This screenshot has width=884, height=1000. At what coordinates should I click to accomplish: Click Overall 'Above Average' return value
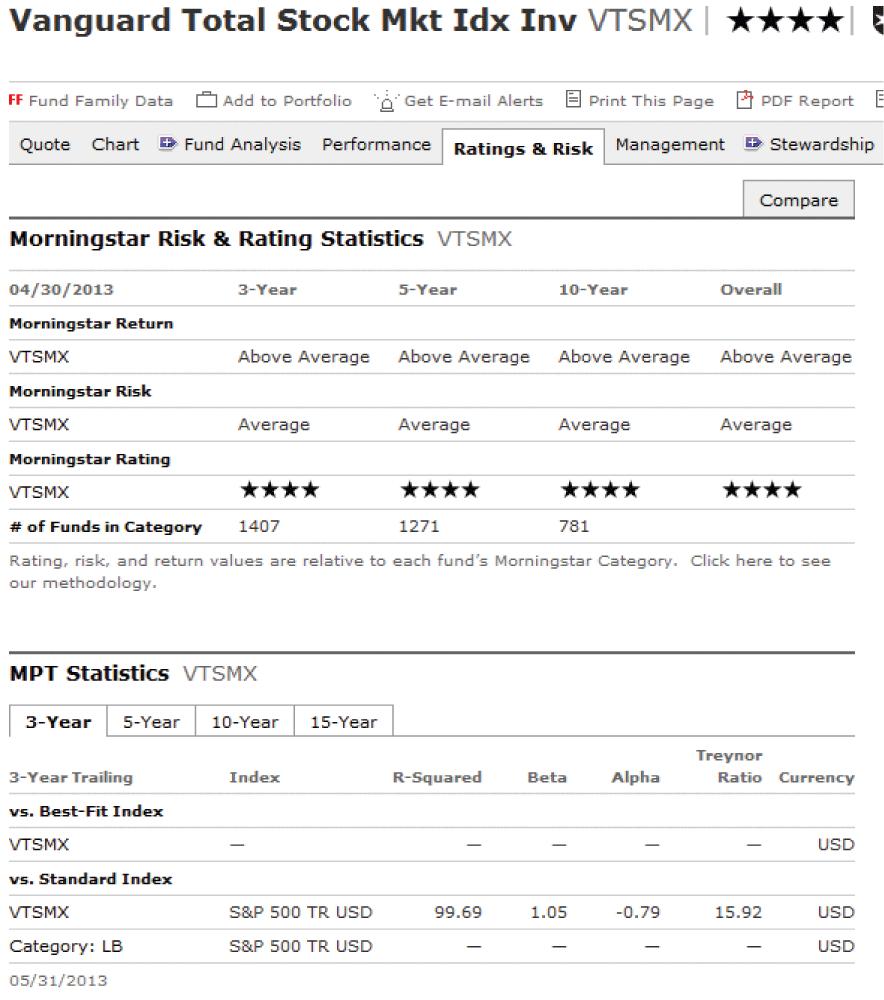(786, 357)
